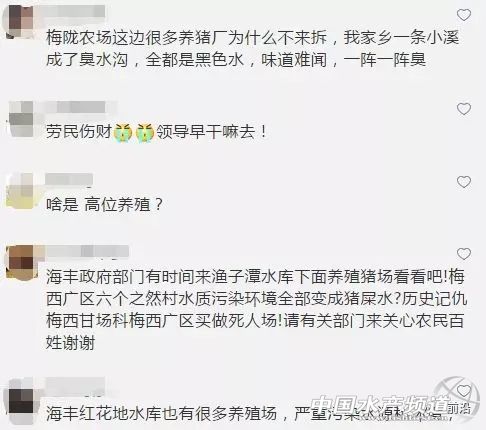
Task: Open username above 梅陇农场 comment
Action: pos(75,12)
